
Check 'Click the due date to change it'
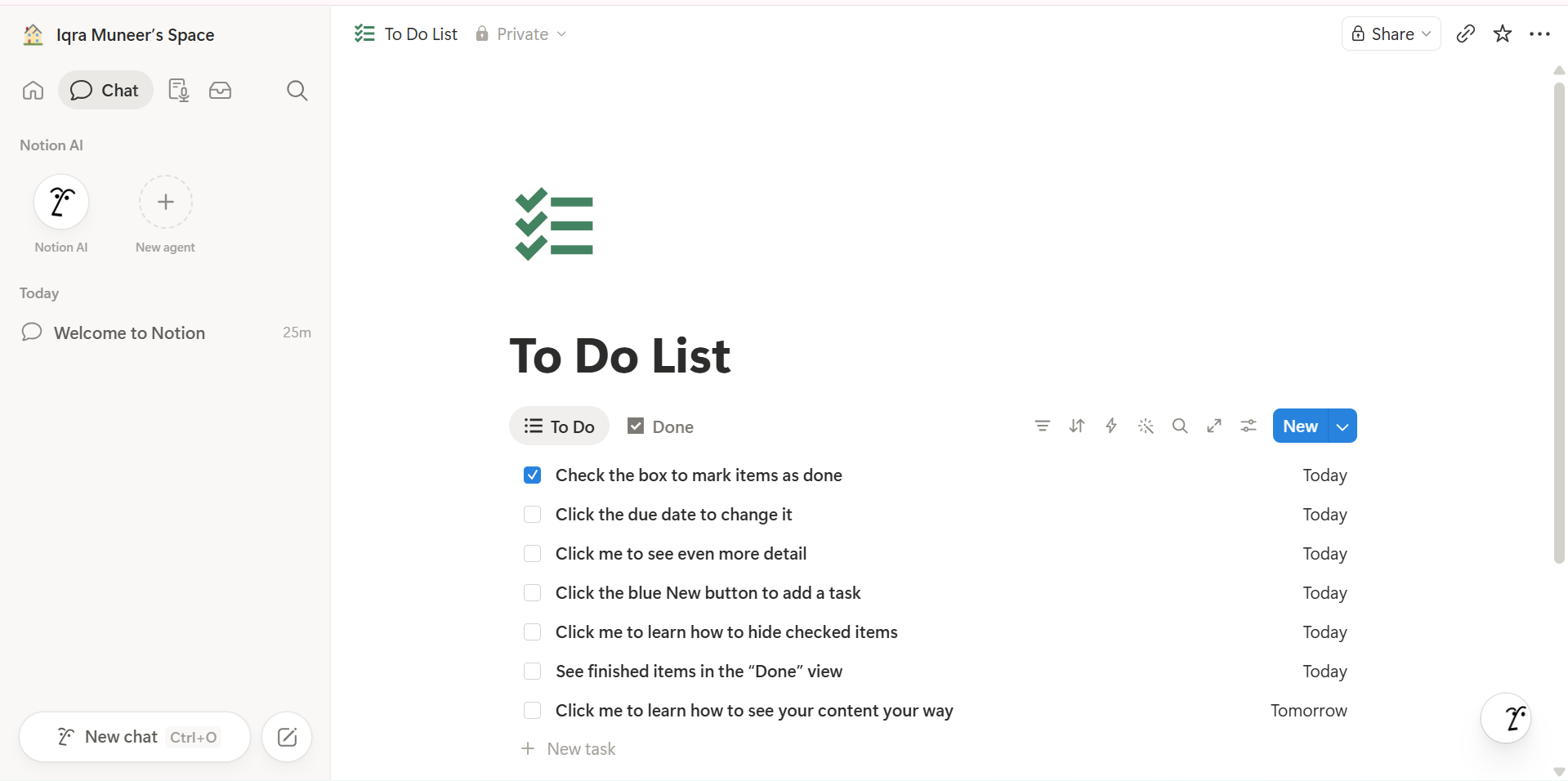tap(533, 515)
